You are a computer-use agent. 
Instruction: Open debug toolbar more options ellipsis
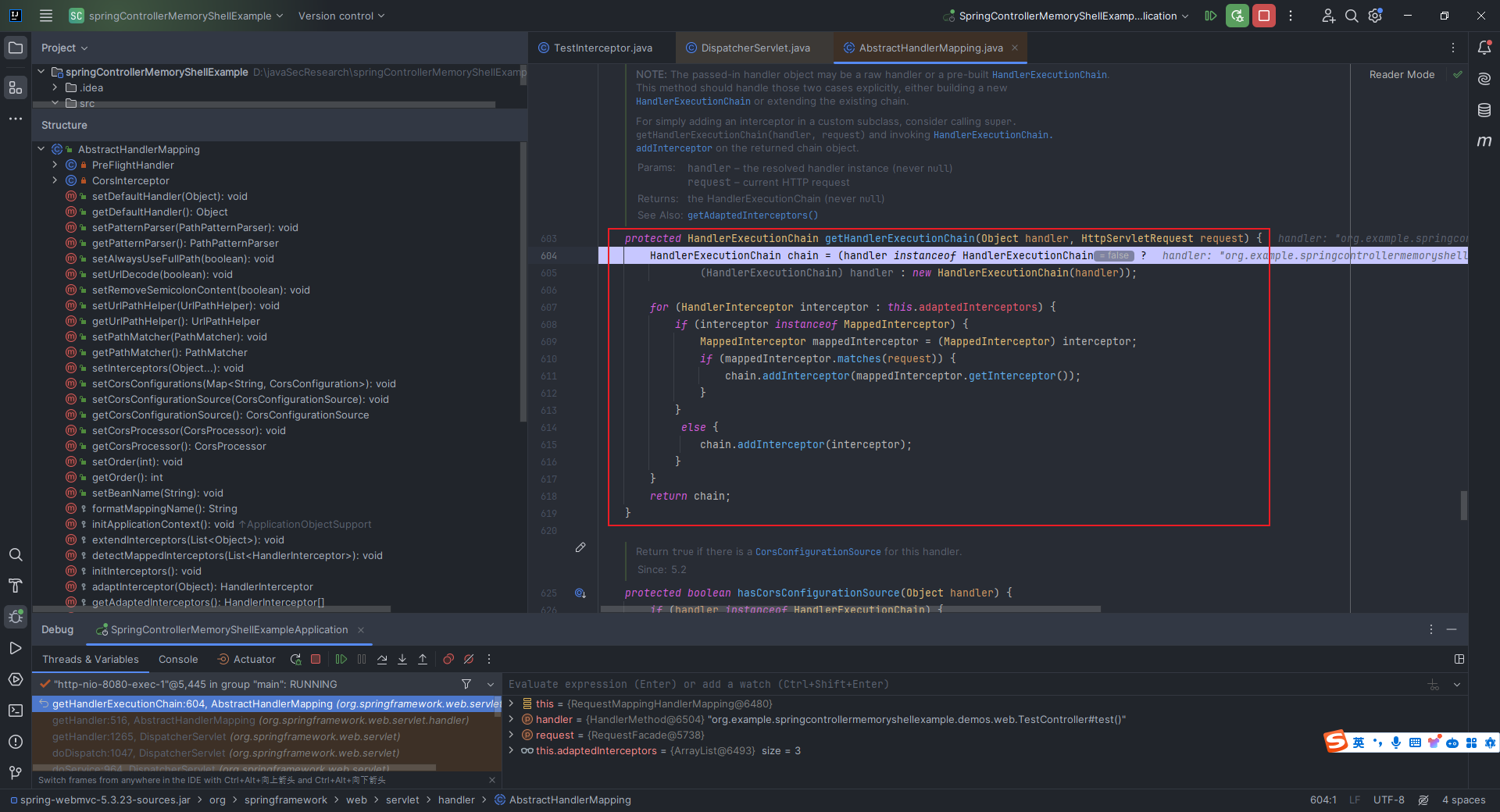pyautogui.click(x=489, y=660)
